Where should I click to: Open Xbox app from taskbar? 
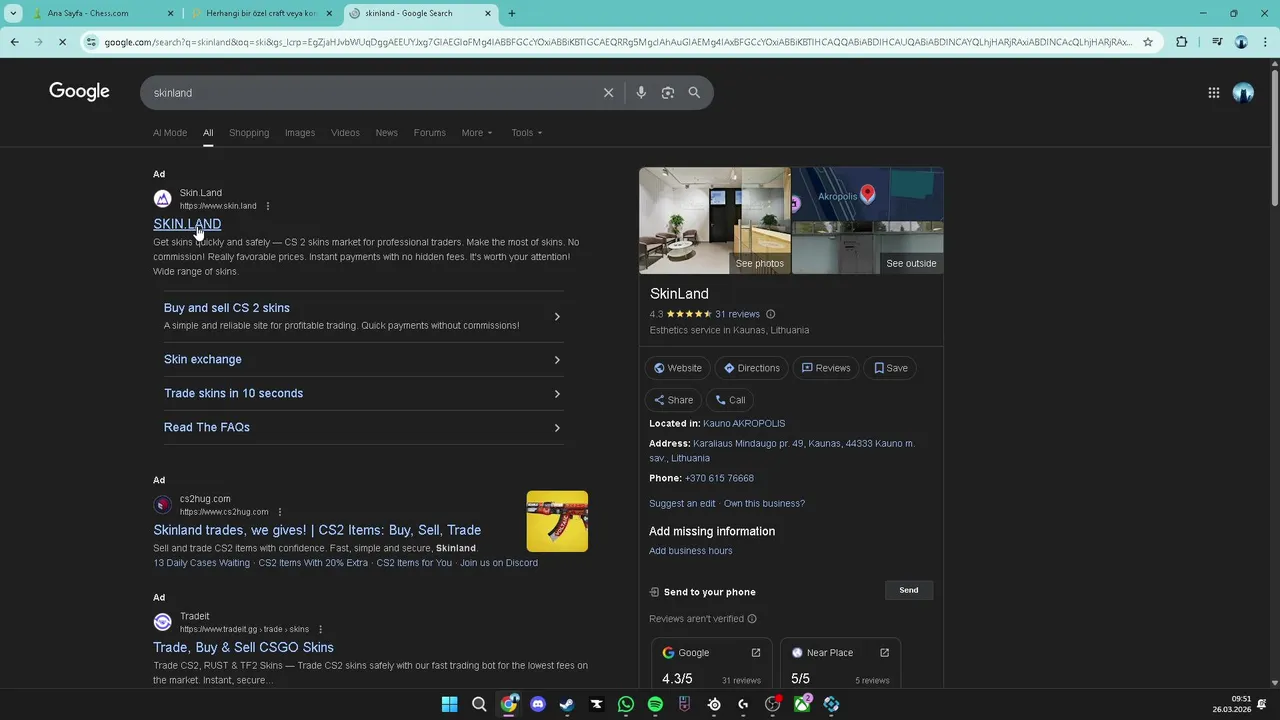tap(802, 704)
